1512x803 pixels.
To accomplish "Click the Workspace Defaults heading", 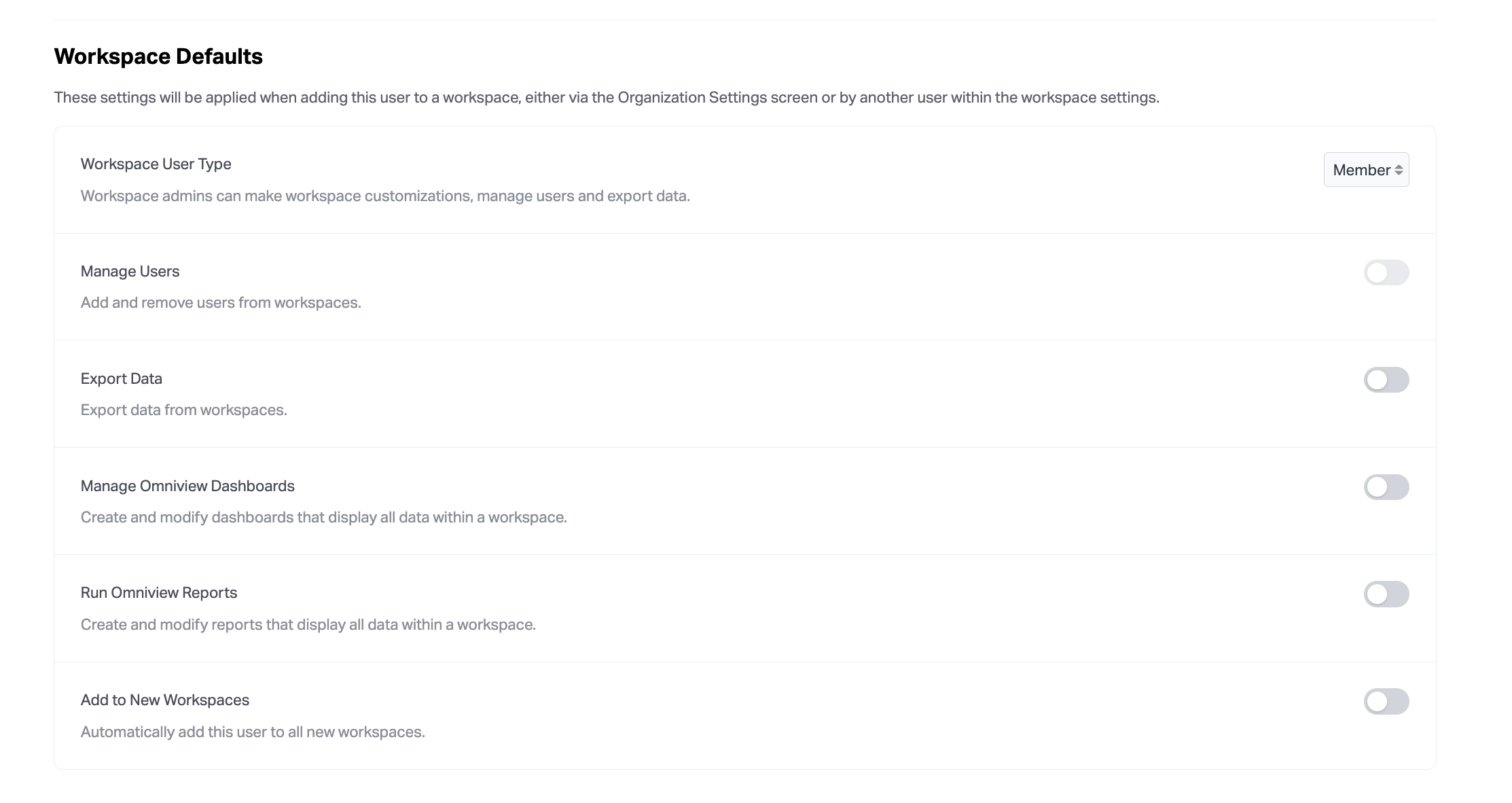I will tap(158, 56).
